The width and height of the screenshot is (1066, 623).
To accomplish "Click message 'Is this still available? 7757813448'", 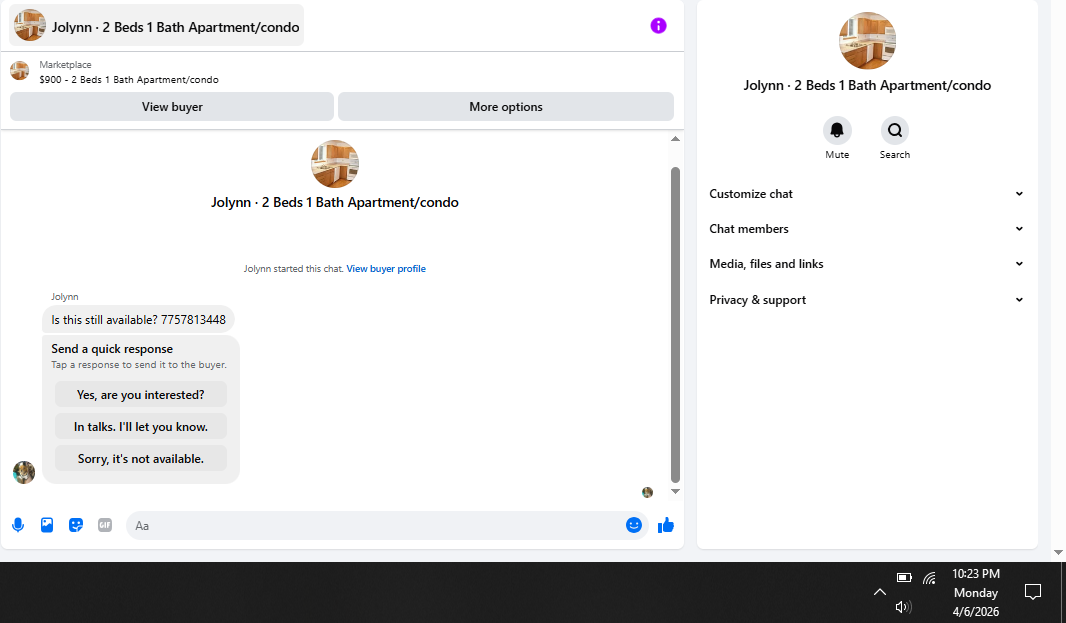I will pyautogui.click(x=139, y=320).
